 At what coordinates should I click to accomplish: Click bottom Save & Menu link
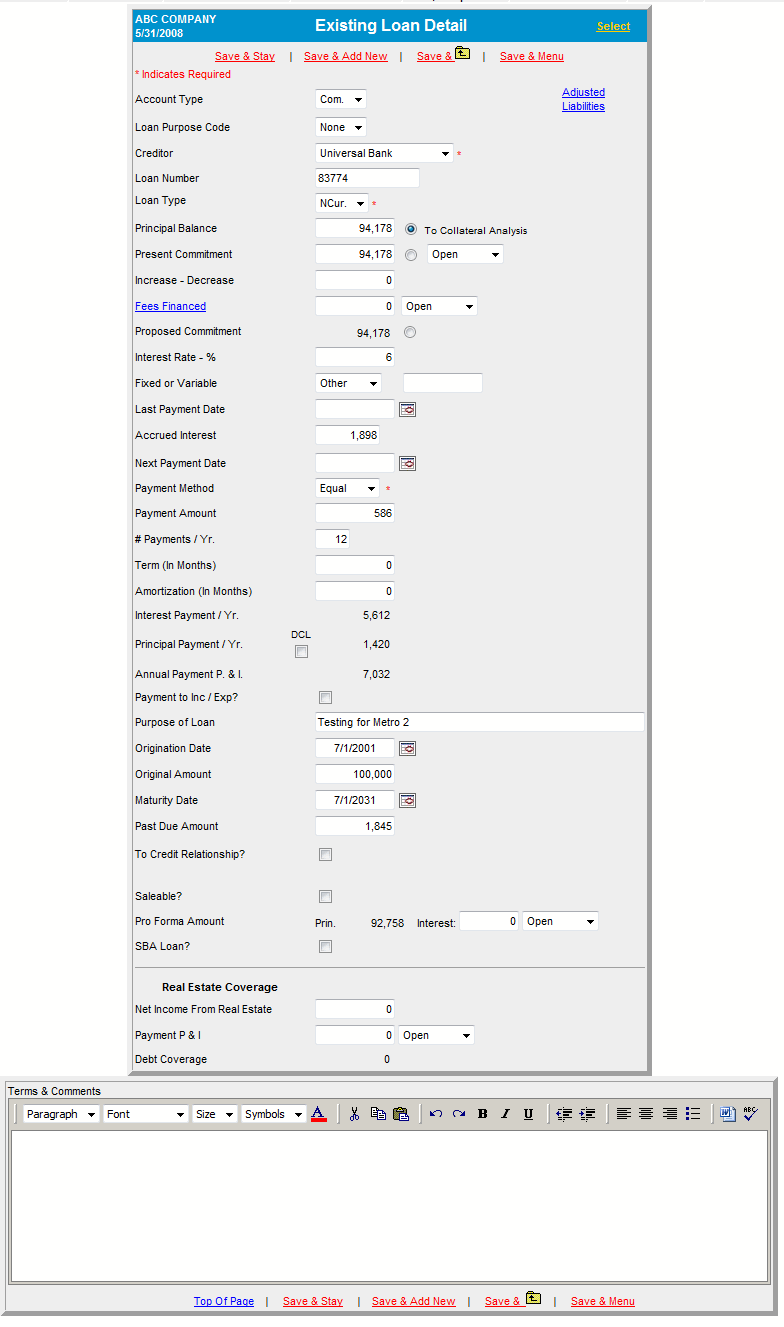(x=603, y=1301)
